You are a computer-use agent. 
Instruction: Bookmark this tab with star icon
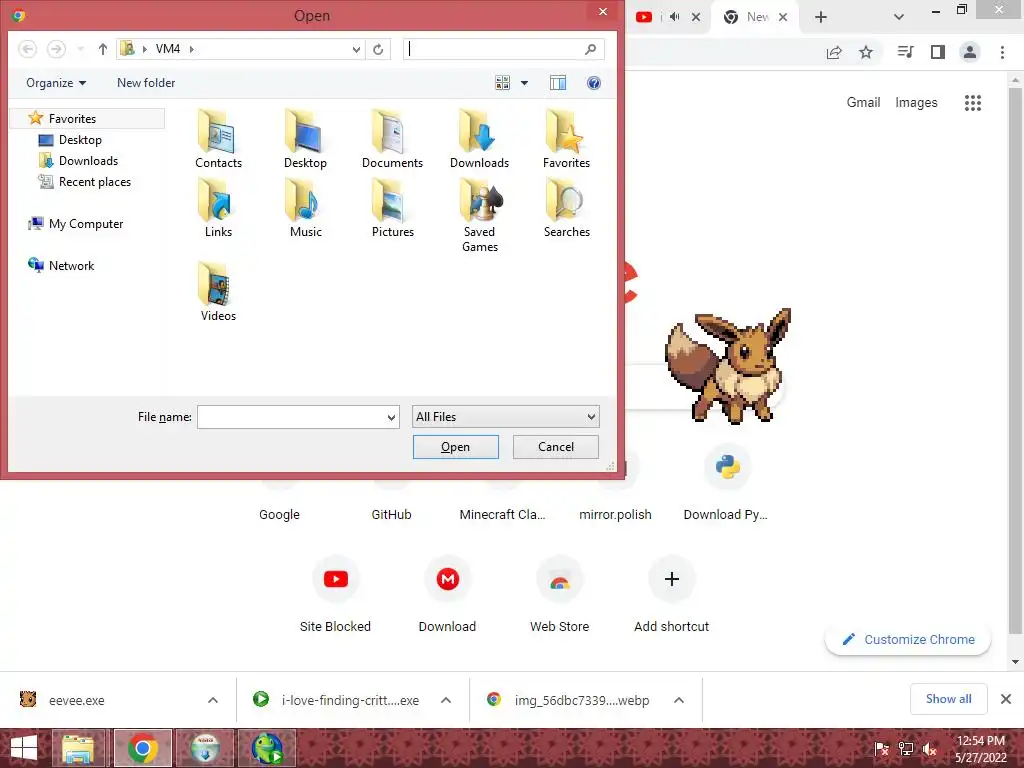pos(865,52)
